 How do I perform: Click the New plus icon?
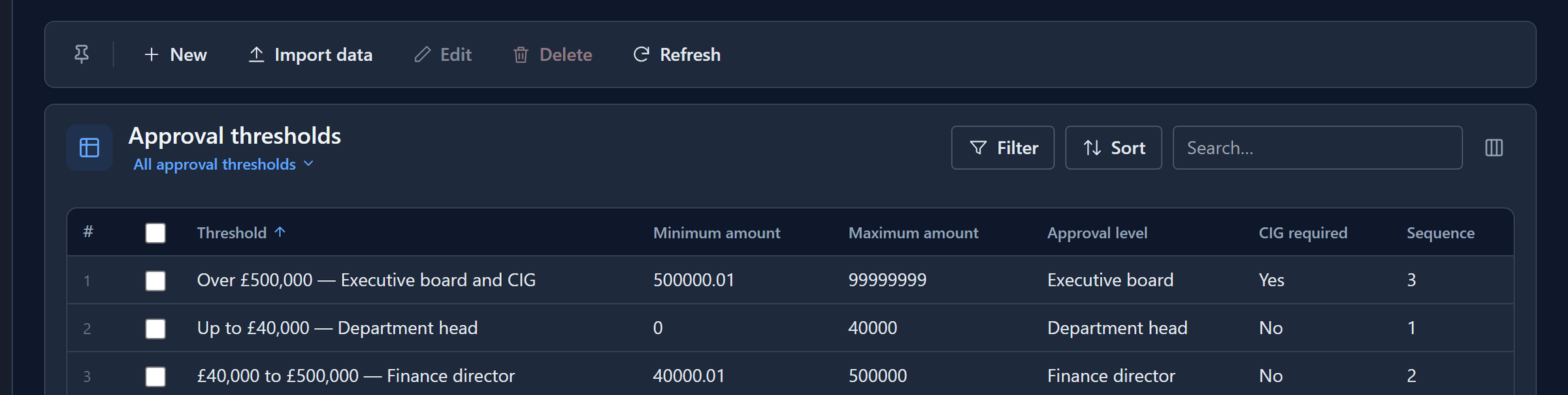tap(151, 54)
